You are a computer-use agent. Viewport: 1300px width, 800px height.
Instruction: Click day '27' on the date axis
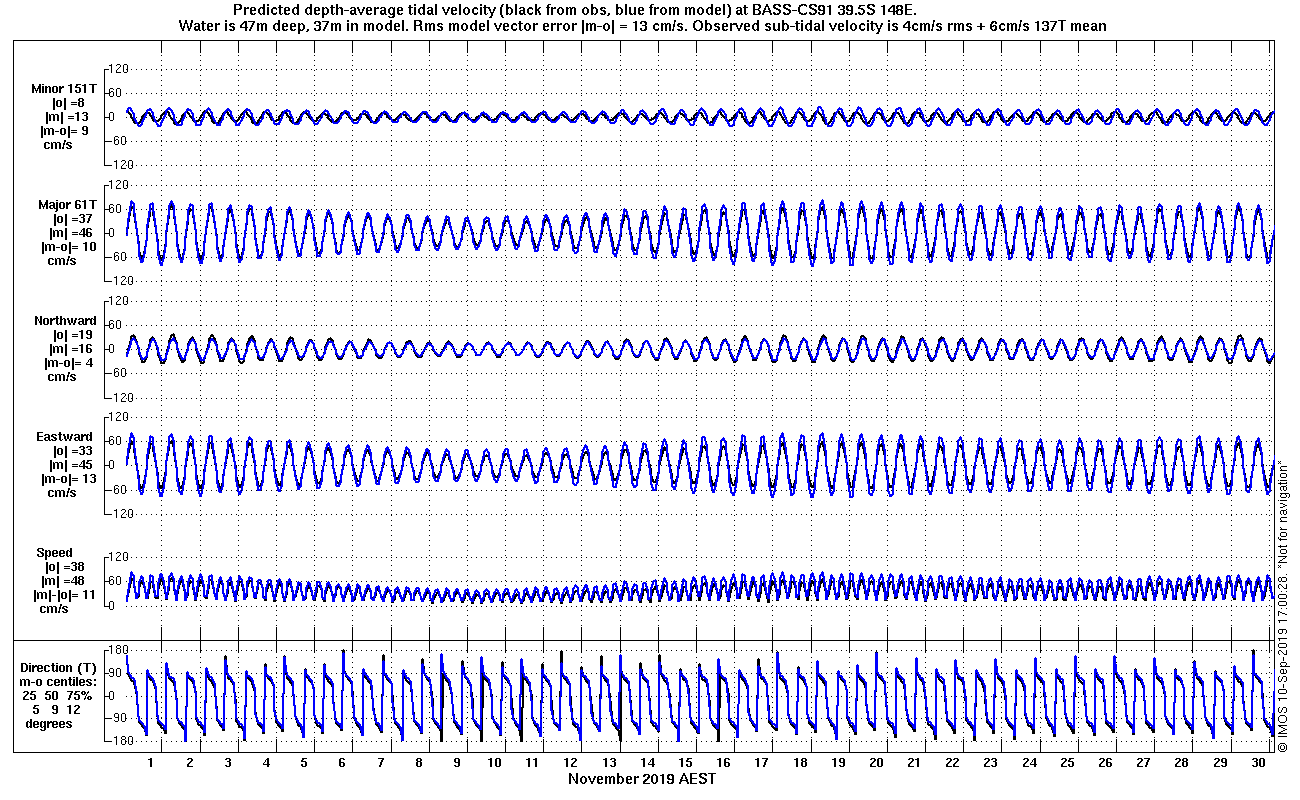click(1144, 763)
